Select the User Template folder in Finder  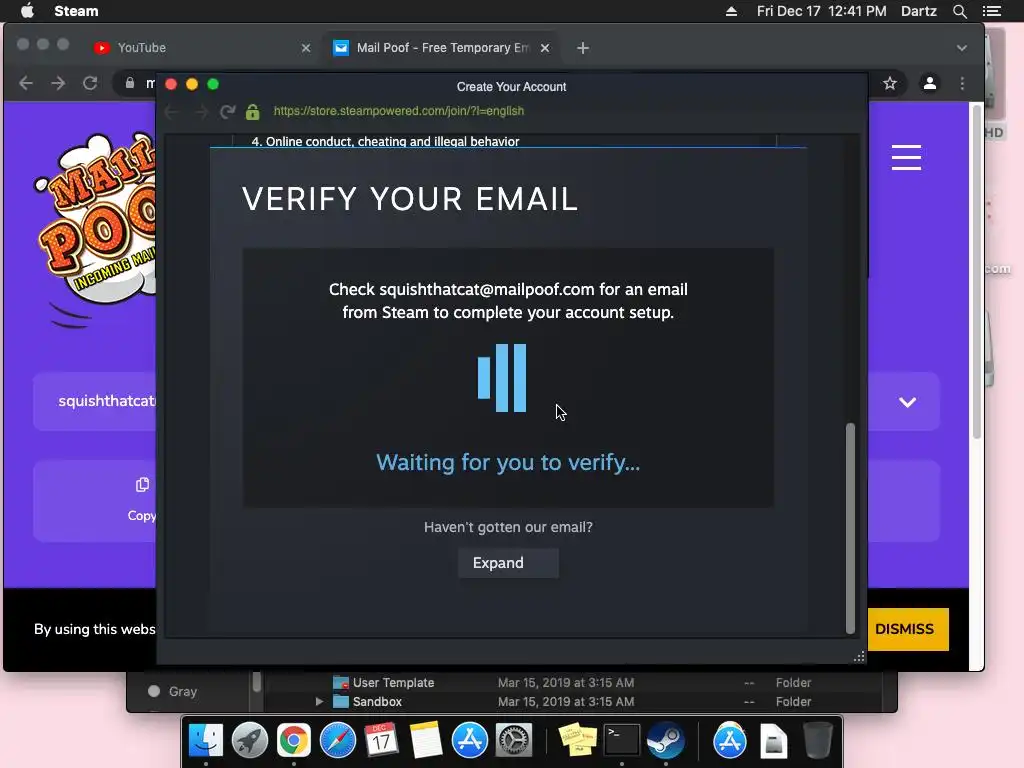(x=393, y=682)
